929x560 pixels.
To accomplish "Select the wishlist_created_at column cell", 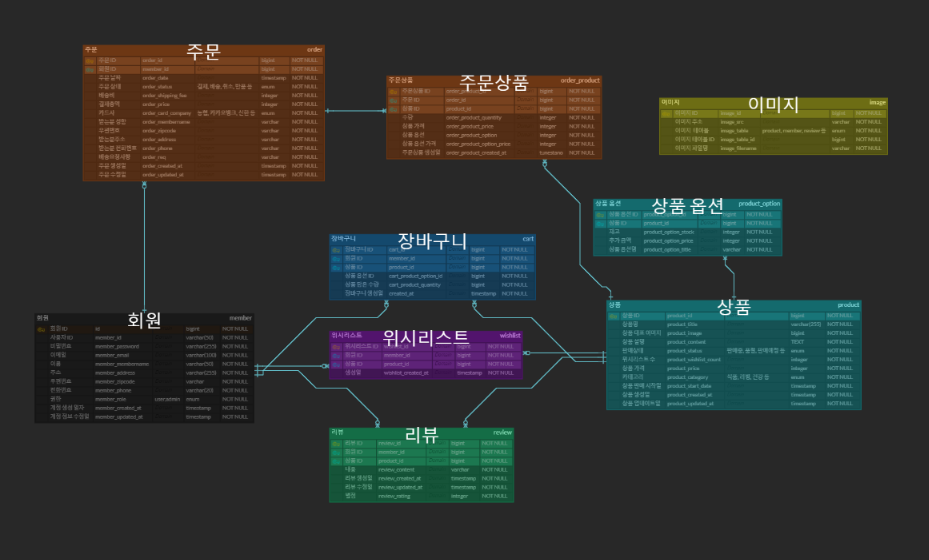I will (406, 373).
